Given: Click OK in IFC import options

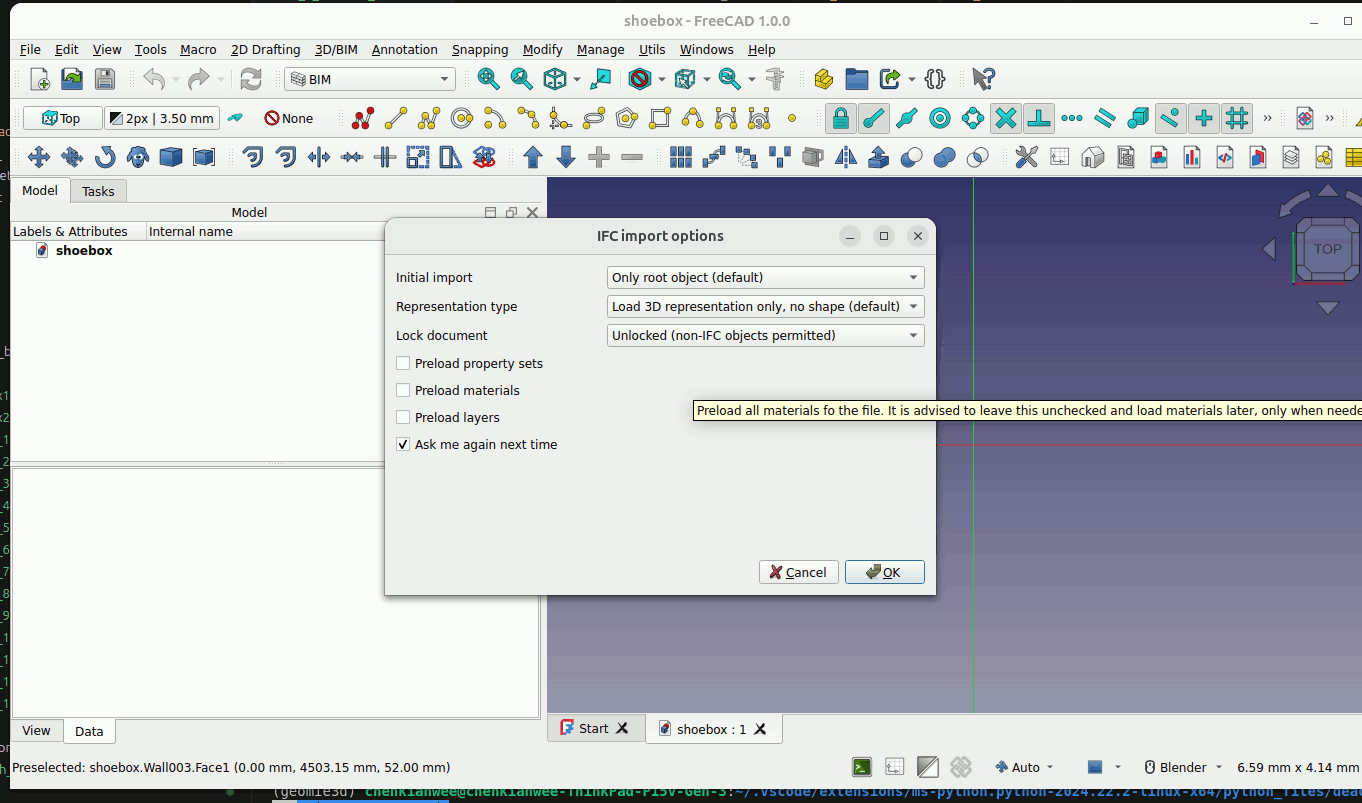Looking at the screenshot, I should (884, 572).
